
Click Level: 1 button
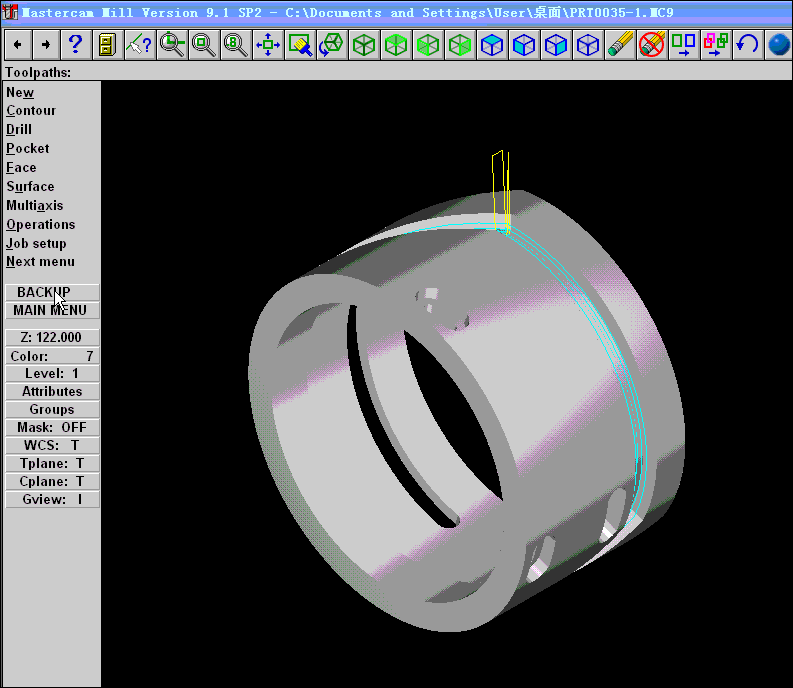point(52,373)
